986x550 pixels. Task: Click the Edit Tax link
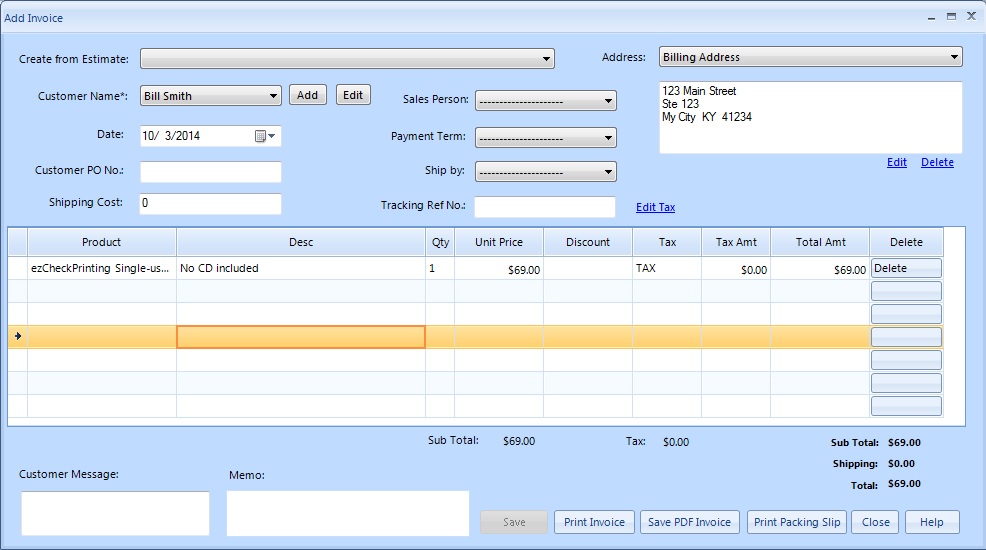(655, 207)
